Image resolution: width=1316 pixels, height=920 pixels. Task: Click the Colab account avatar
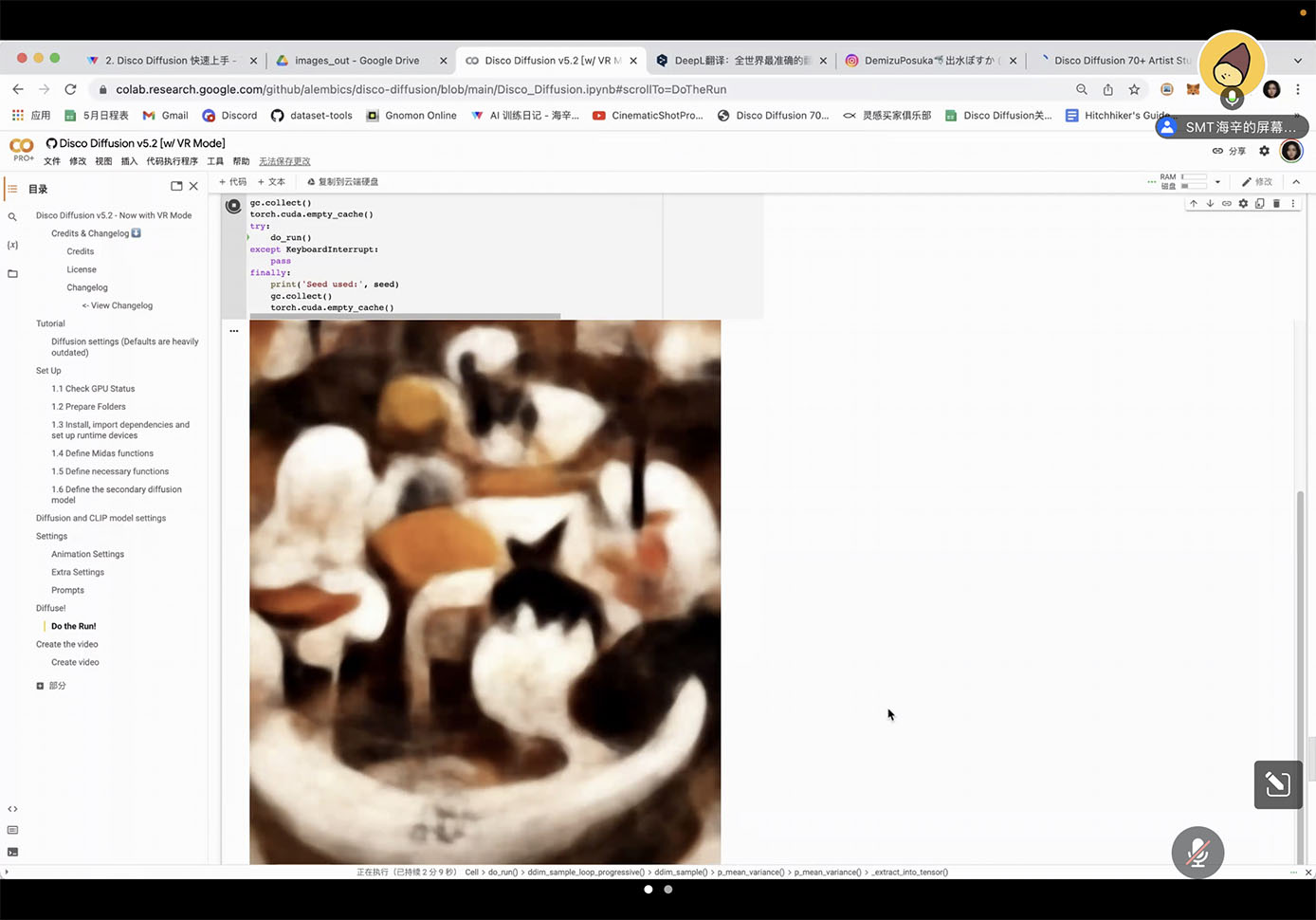tap(1291, 151)
